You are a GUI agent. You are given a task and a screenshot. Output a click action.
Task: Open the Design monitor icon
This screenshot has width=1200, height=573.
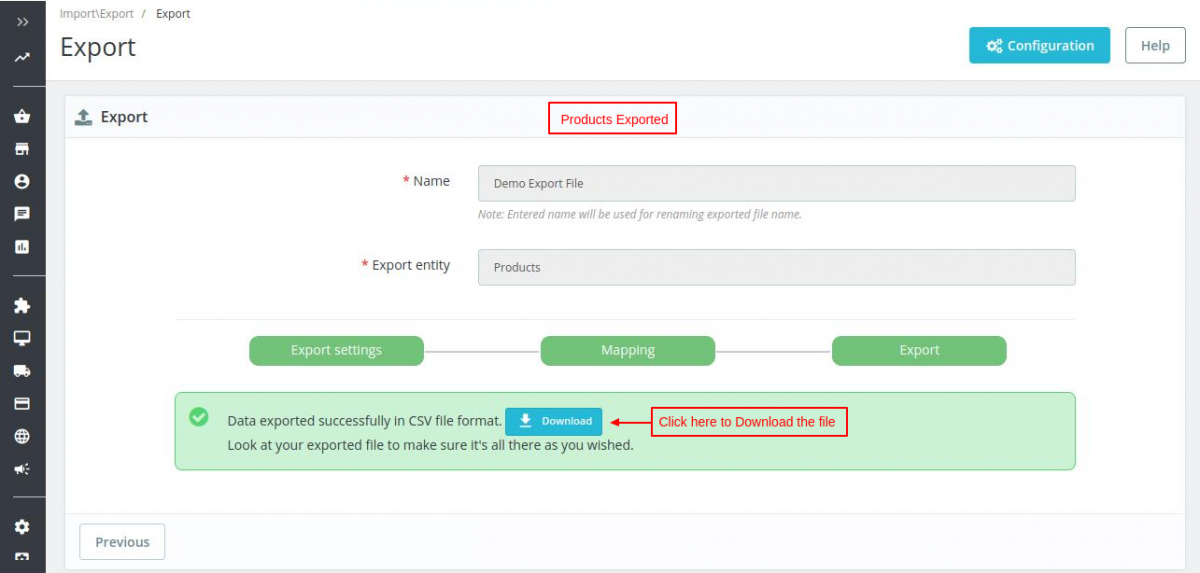[x=22, y=338]
